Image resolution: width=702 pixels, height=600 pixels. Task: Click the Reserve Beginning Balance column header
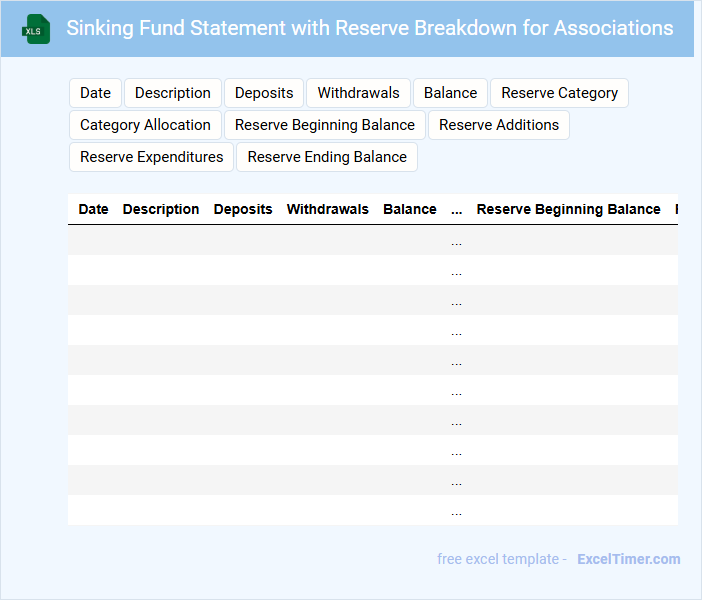tap(568, 209)
